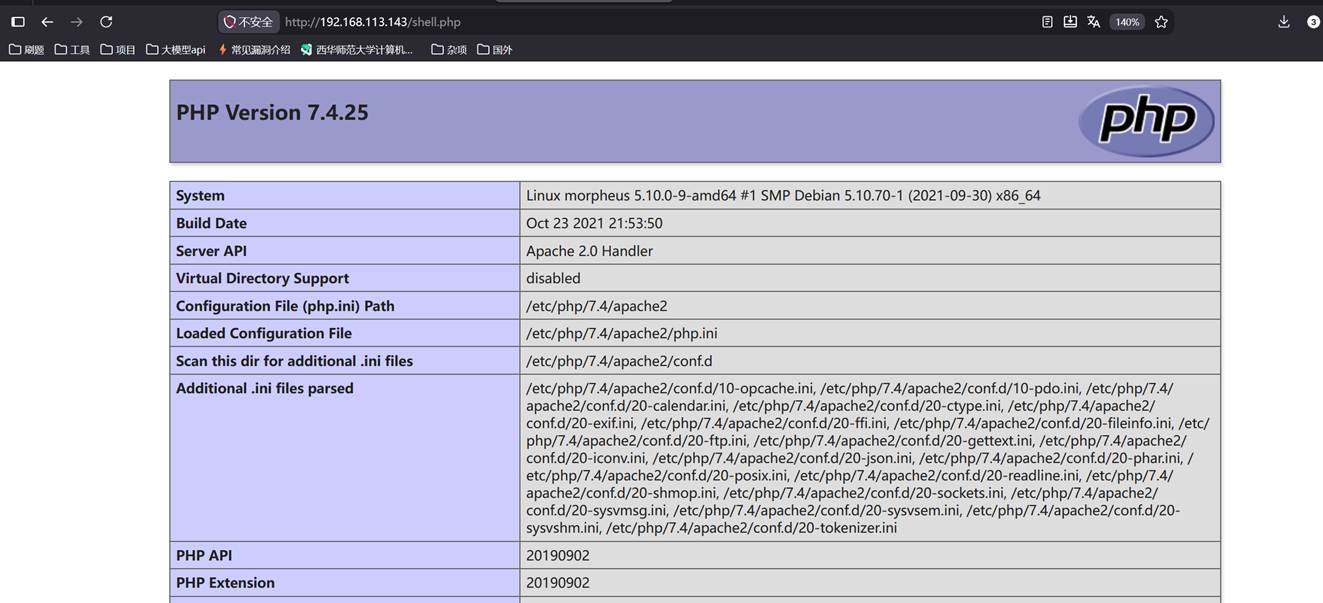Open the sidebar panel toggle icon
Screen dimensions: 1323x603
coord(18,22)
